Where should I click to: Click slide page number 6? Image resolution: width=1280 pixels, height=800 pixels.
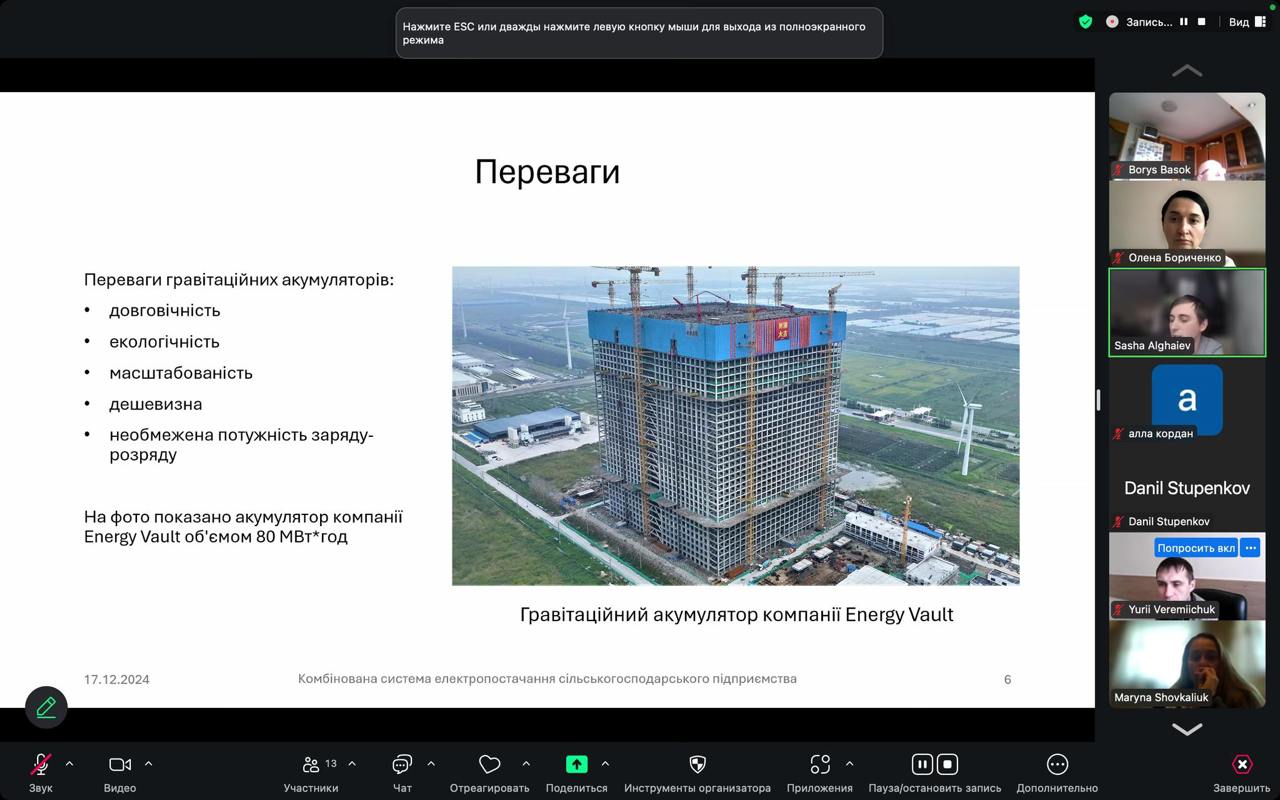[1007, 679]
